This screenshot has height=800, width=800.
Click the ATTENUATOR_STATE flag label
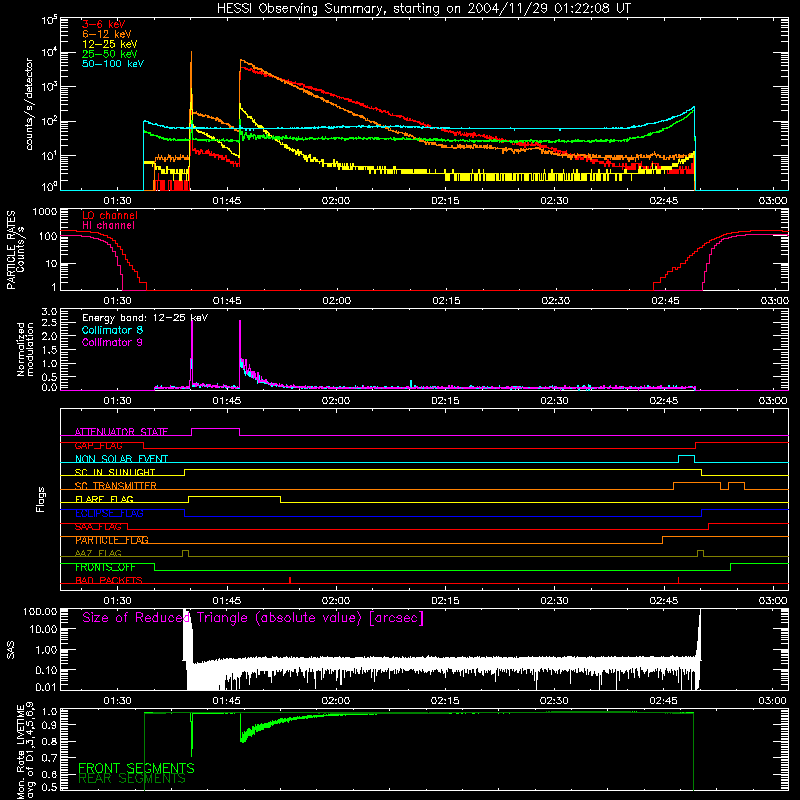pyautogui.click(x=121, y=432)
